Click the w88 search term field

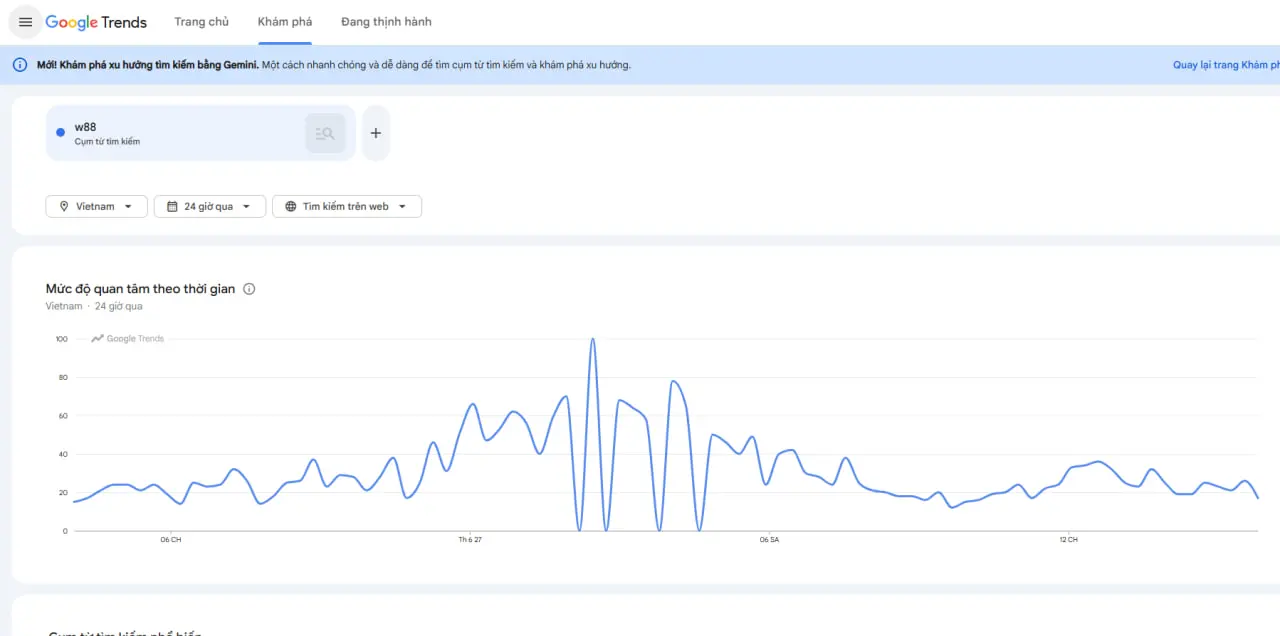pyautogui.click(x=180, y=133)
